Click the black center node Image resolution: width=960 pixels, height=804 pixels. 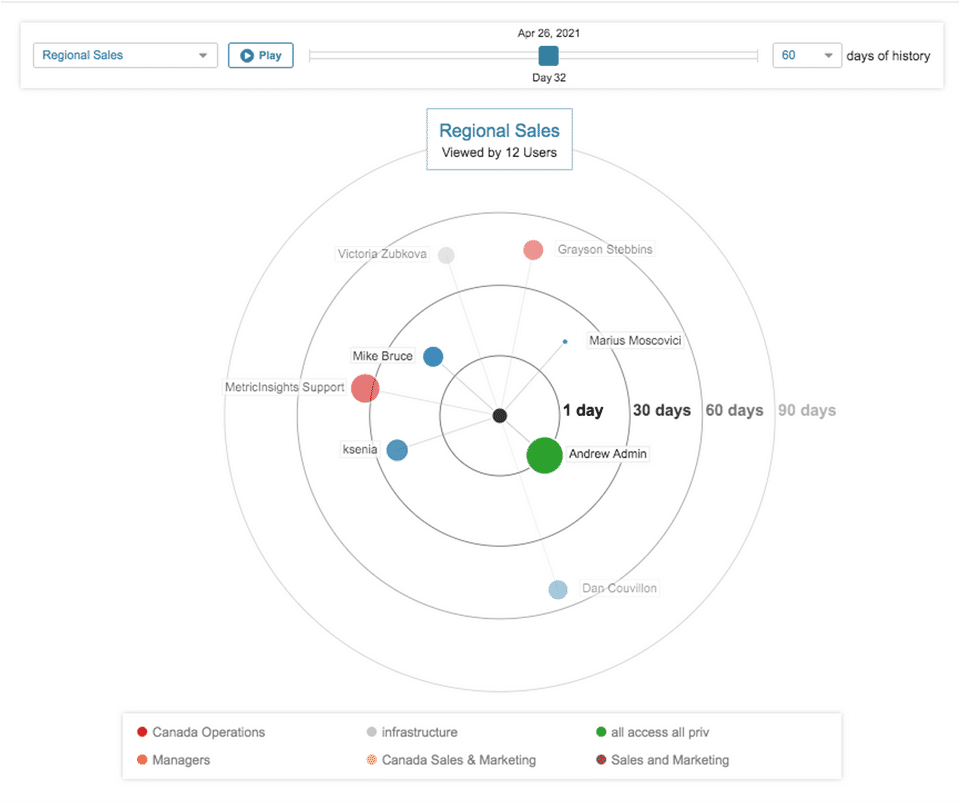[500, 416]
